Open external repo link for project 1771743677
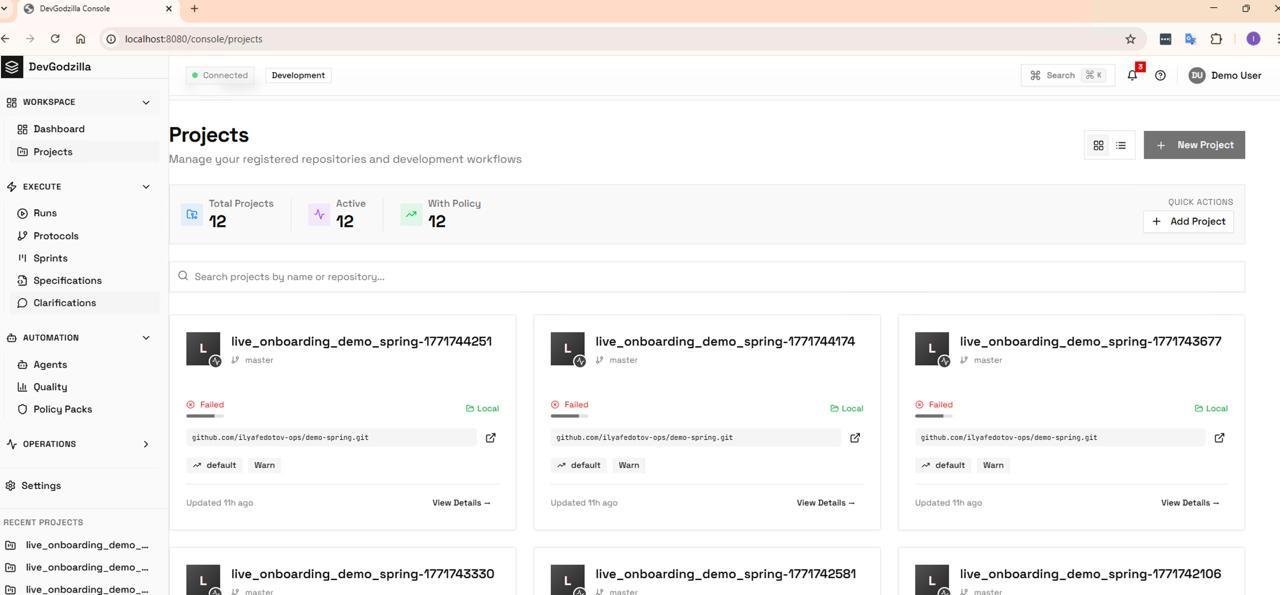This screenshot has height=595, width=1280. click(1219, 438)
